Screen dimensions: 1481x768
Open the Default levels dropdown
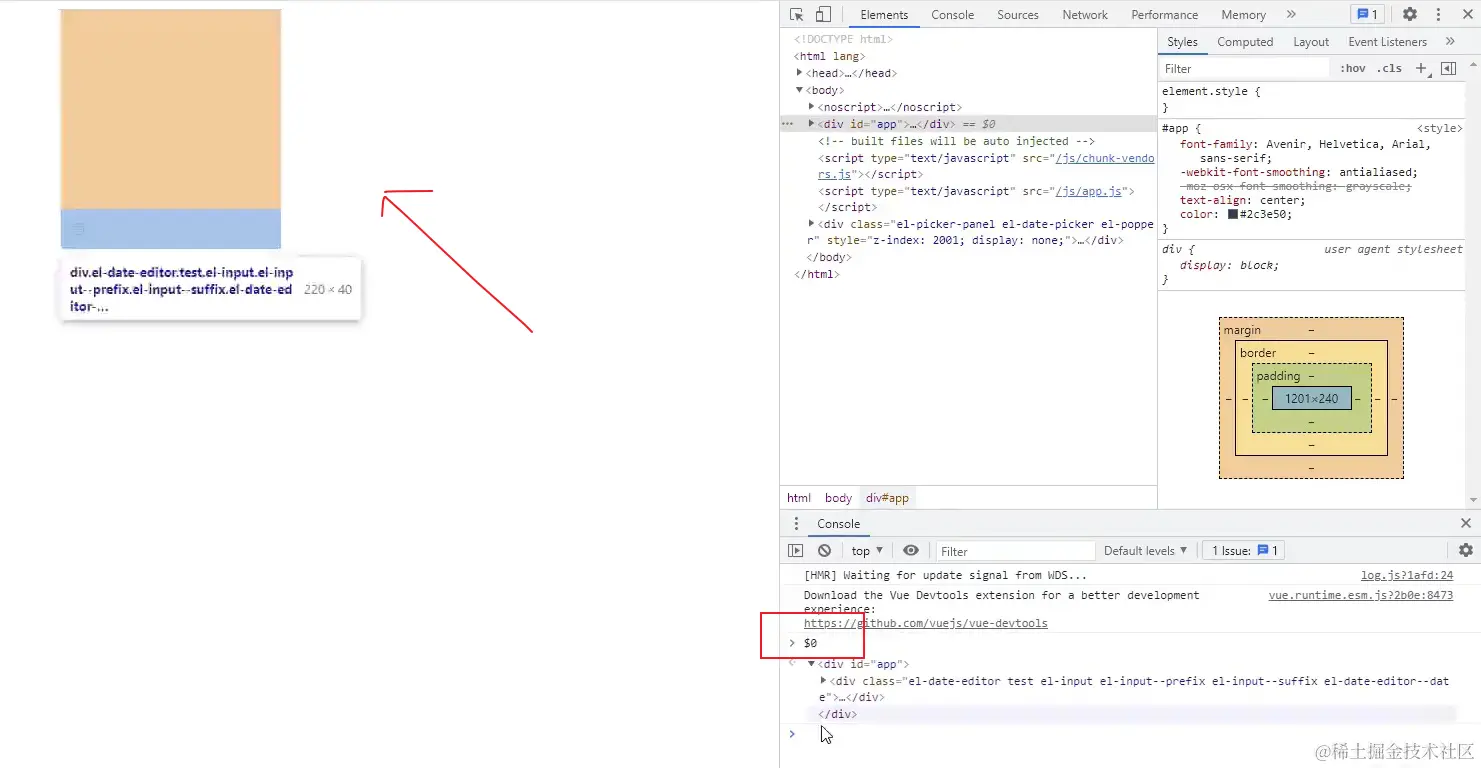click(1145, 551)
